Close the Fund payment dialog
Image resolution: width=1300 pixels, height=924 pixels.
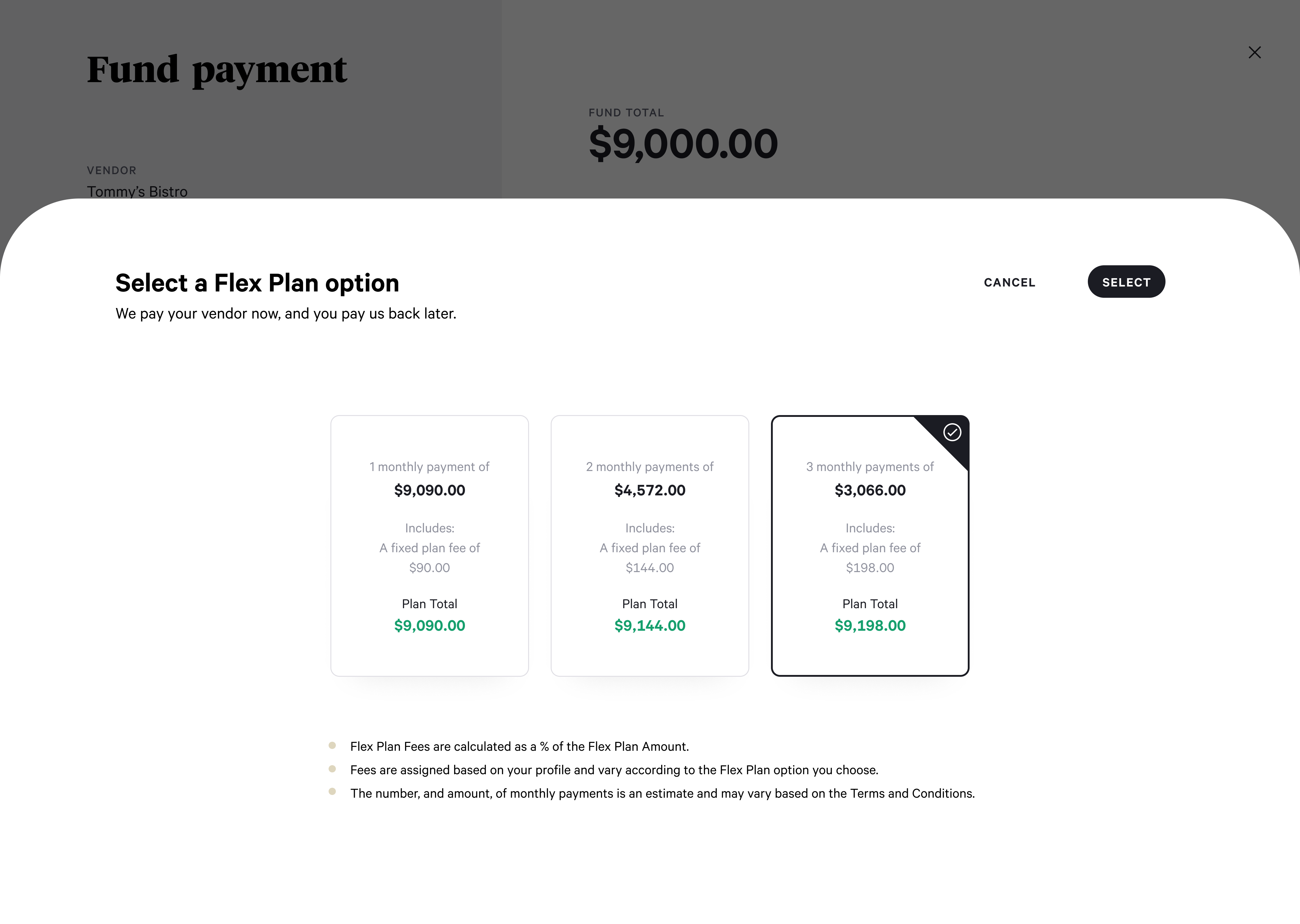tap(1255, 52)
